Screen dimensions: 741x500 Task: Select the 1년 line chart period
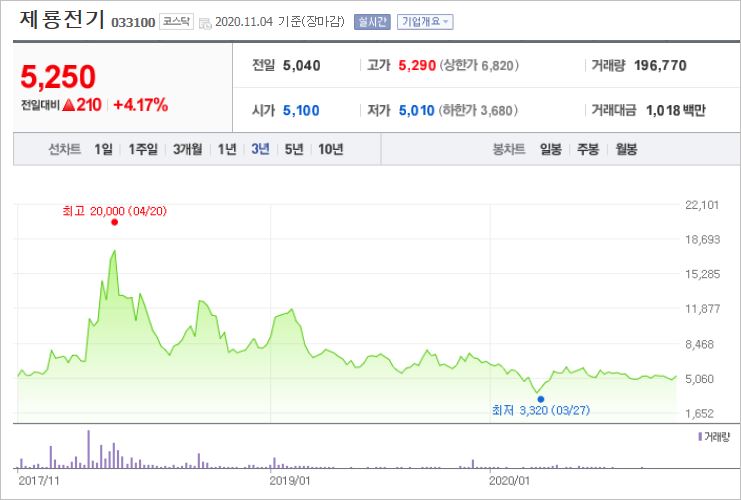(x=227, y=149)
